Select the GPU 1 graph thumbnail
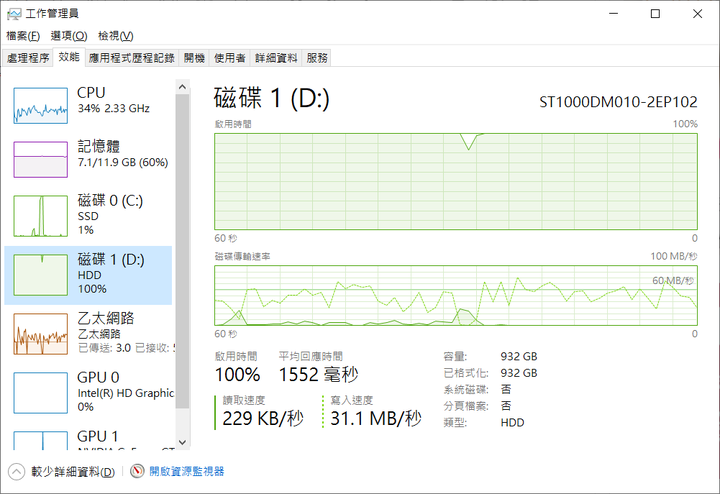Viewport: 720px width, 494px height. 40,440
